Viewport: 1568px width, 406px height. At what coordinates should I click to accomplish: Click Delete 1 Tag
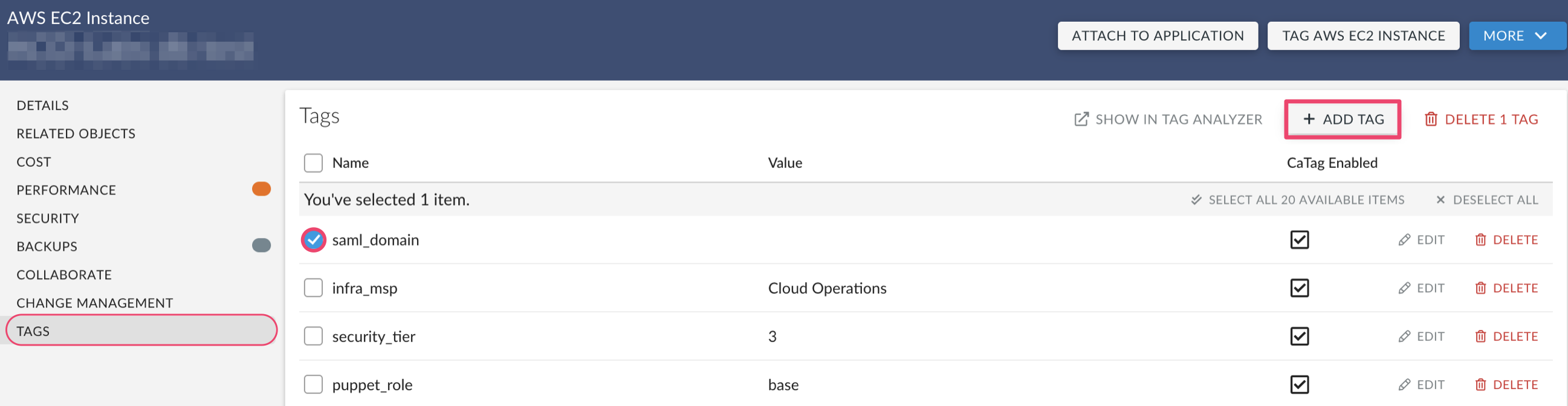pyautogui.click(x=1481, y=119)
